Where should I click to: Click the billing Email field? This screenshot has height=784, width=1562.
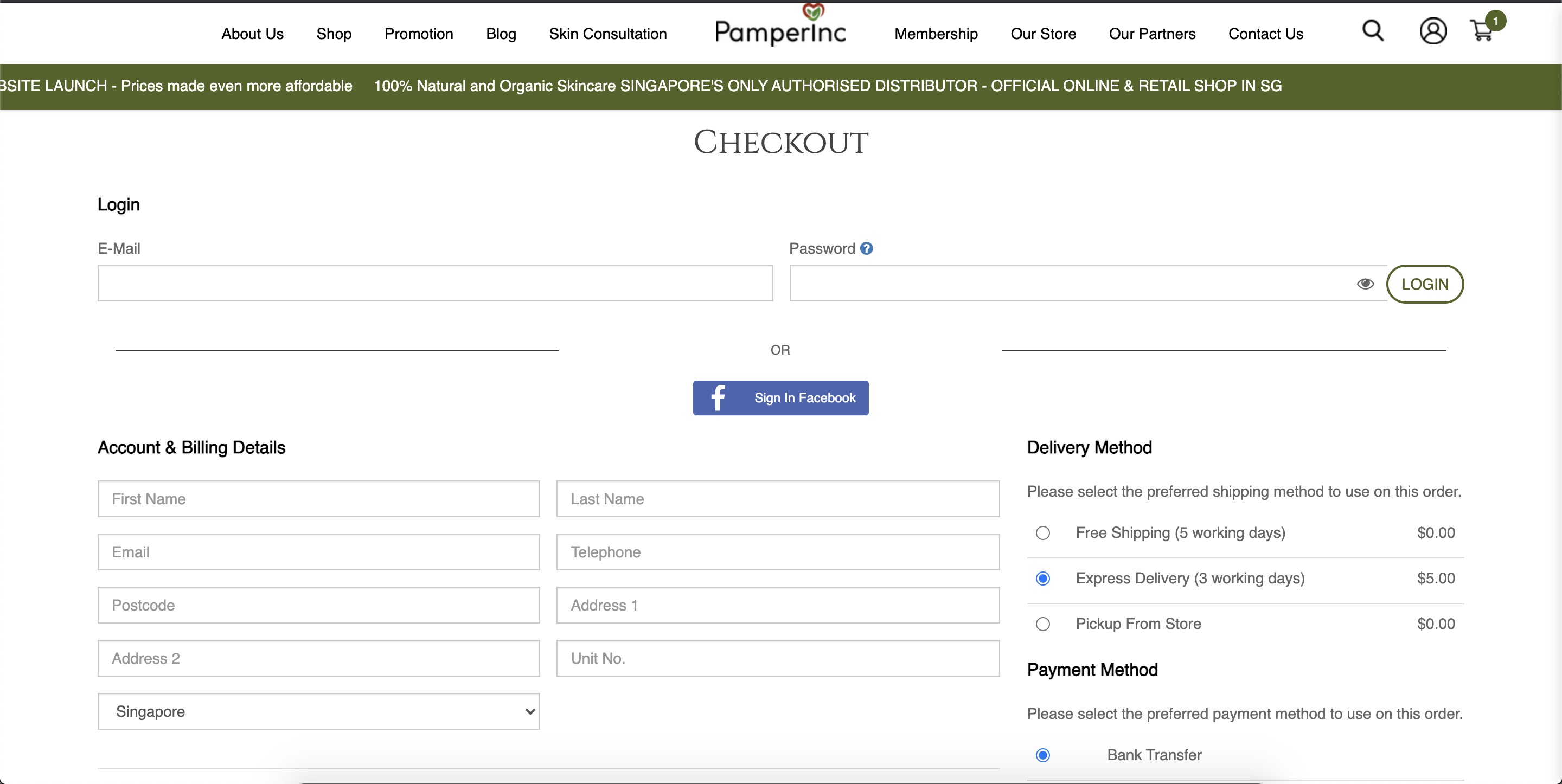click(318, 552)
